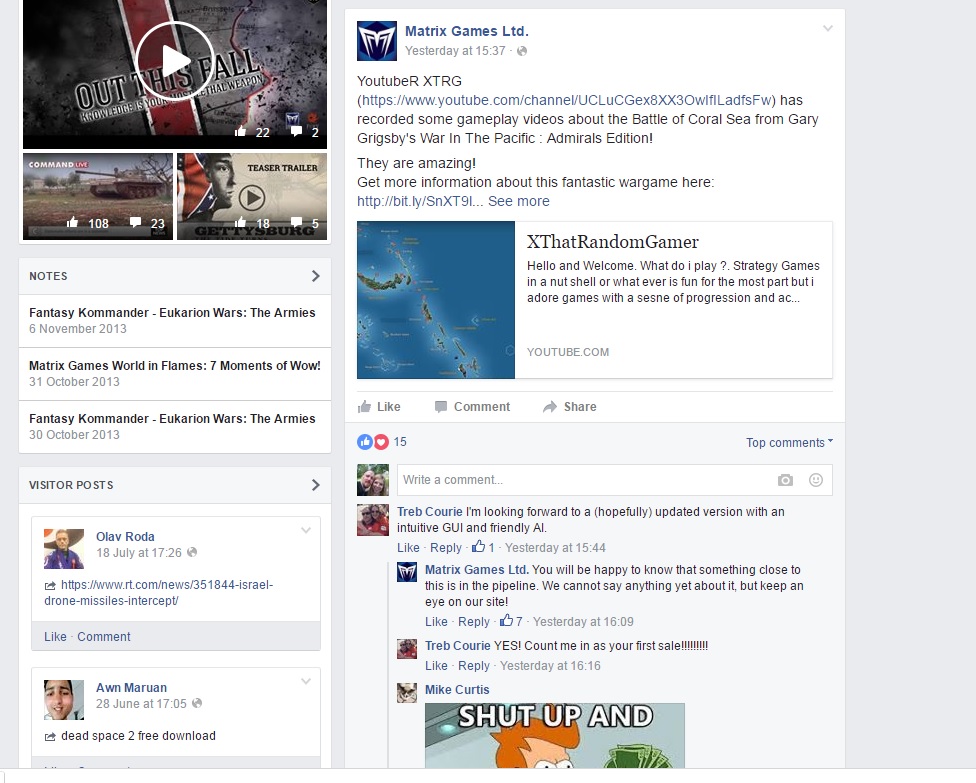Open the YouTube channel URL in the post

pyautogui.click(x=566, y=100)
